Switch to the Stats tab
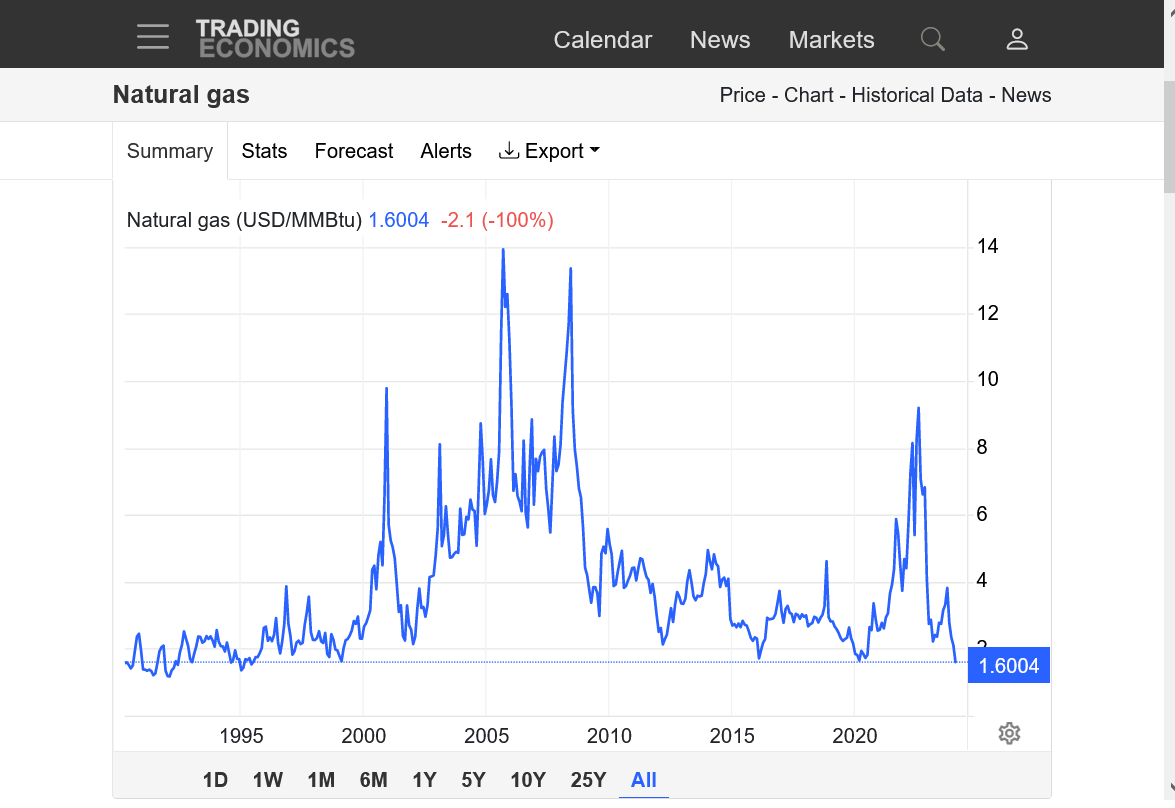1175x808 pixels. tap(264, 151)
